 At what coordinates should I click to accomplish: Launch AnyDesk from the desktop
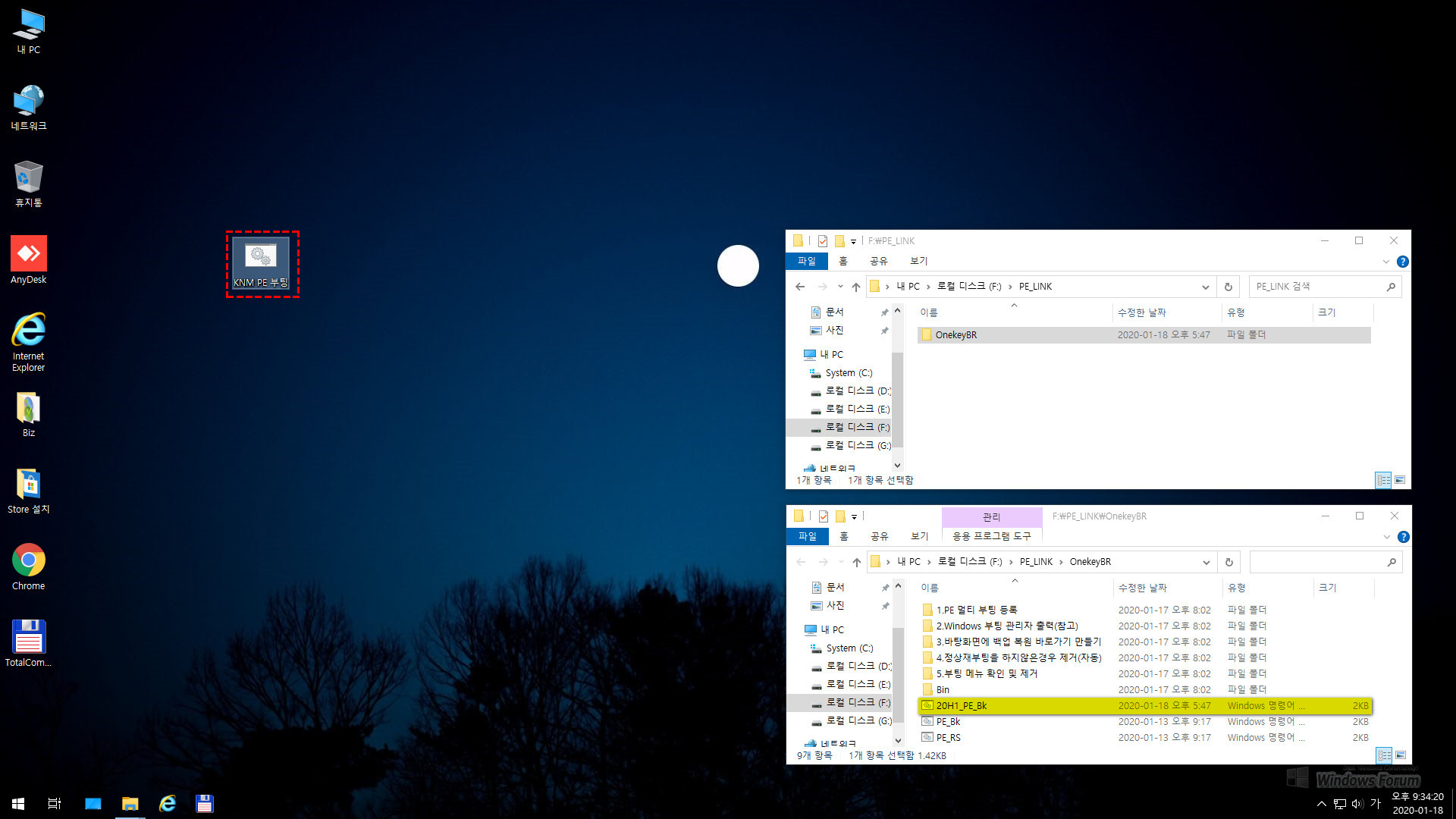[29, 260]
